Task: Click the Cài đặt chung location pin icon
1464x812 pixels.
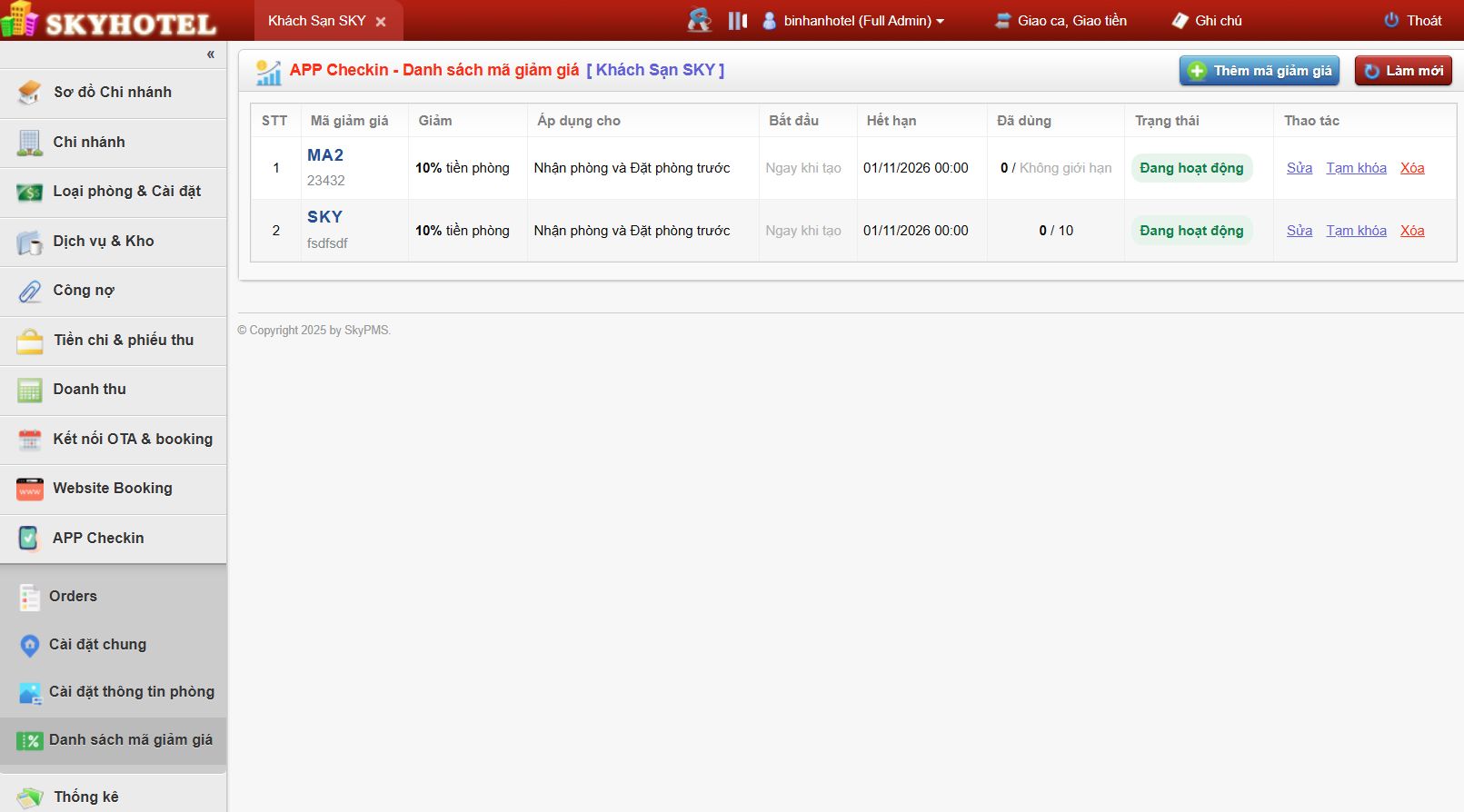Action: (30, 645)
